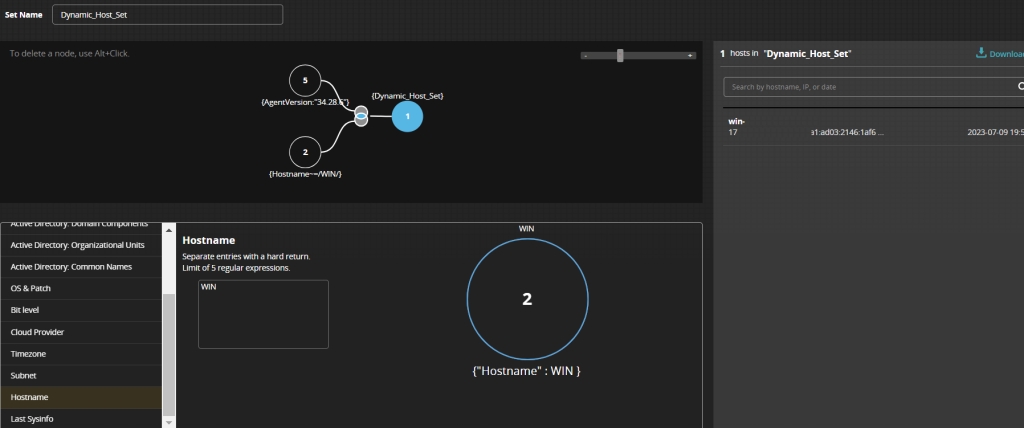Select OS & Patch filter category
This screenshot has height=428, width=1024.
(x=80, y=288)
